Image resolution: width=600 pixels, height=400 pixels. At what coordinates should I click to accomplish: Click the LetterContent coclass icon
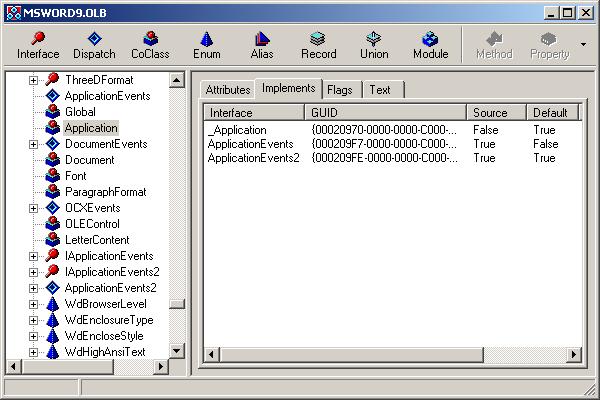pyautogui.click(x=52, y=240)
